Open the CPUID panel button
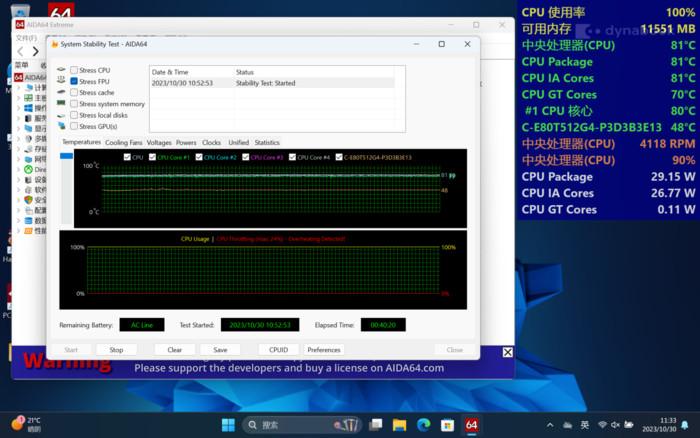700x438 pixels. tap(279, 350)
